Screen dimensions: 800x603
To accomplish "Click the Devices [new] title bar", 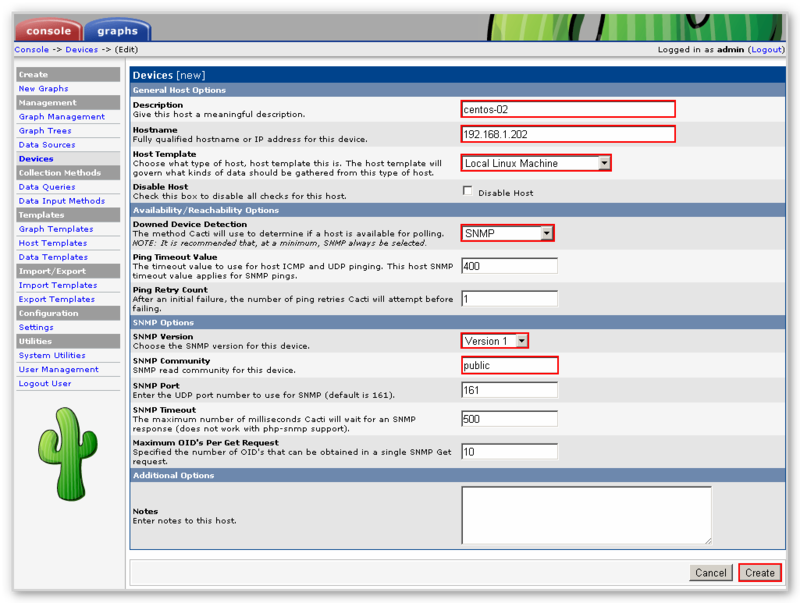I will (x=458, y=75).
